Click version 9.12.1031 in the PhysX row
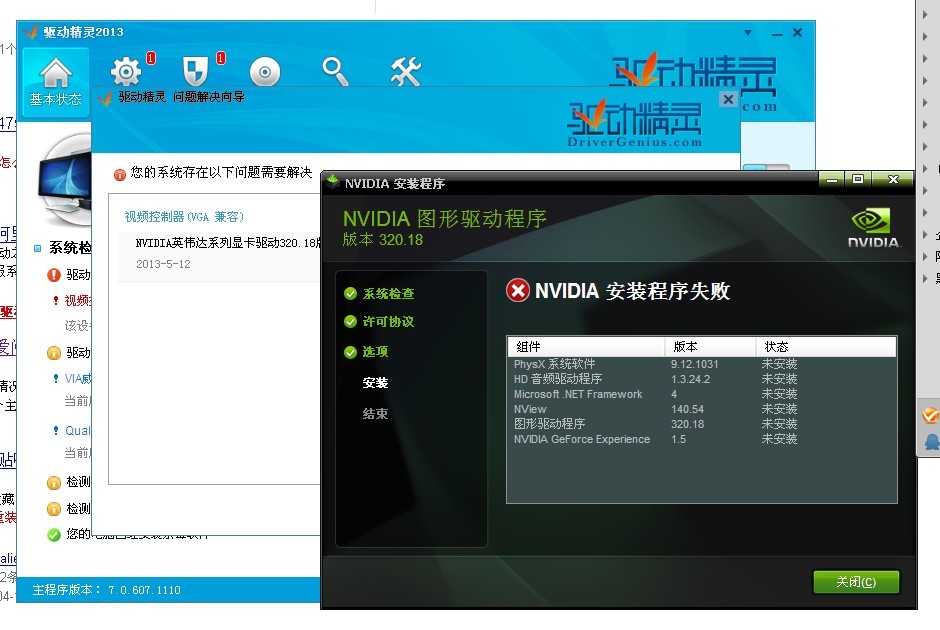The height and width of the screenshot is (630, 940). coord(694,364)
